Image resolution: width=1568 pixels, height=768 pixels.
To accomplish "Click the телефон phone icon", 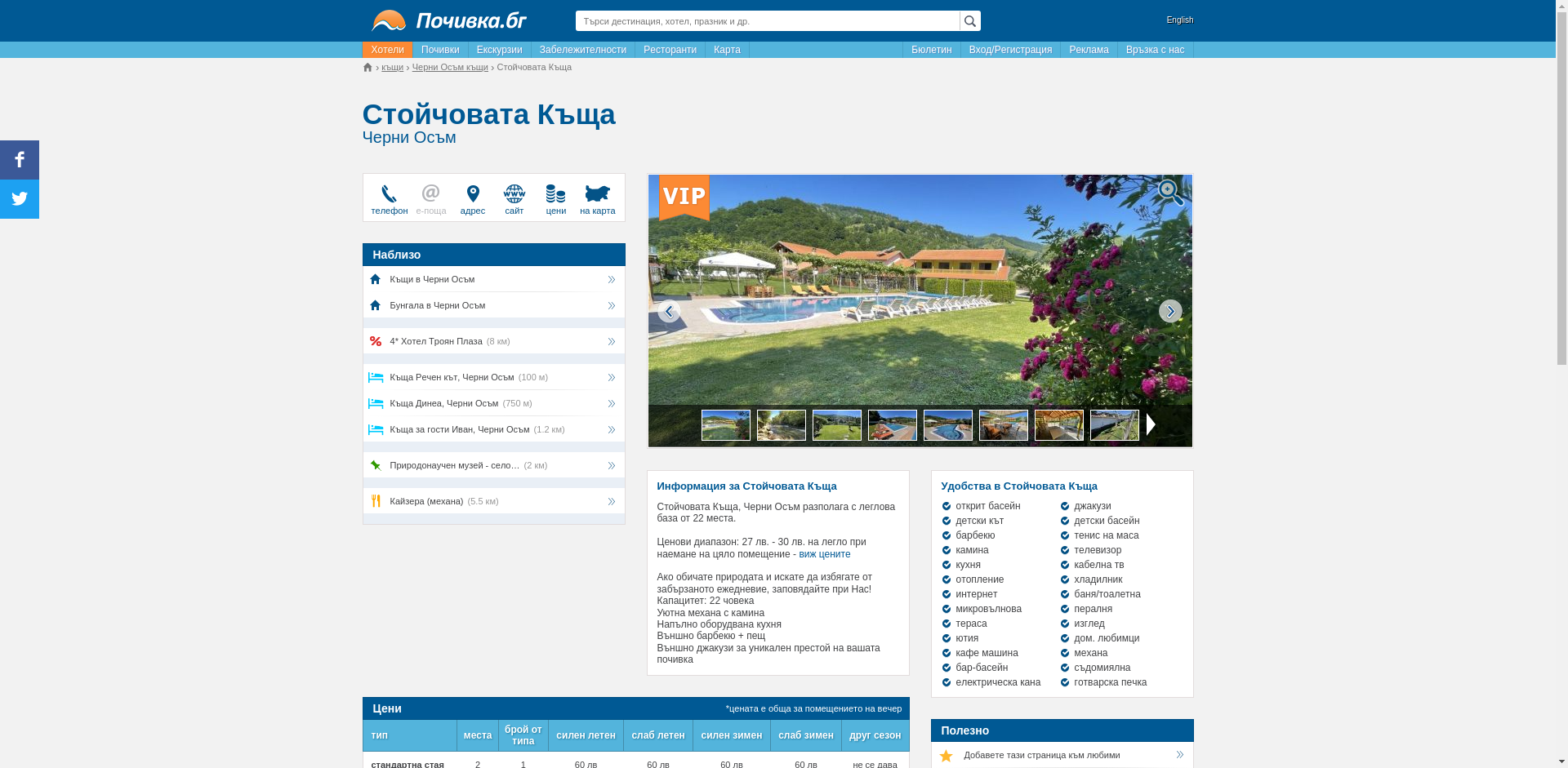I will [389, 194].
